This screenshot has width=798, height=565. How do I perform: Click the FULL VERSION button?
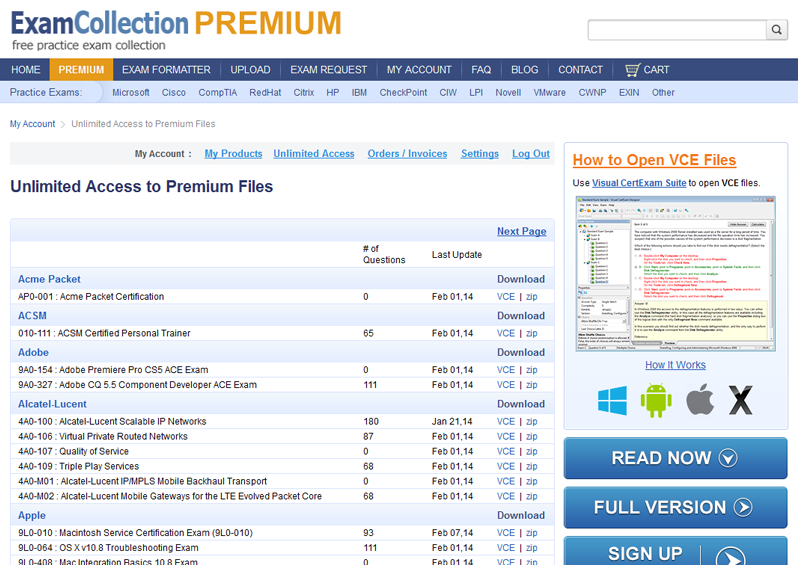pos(675,507)
